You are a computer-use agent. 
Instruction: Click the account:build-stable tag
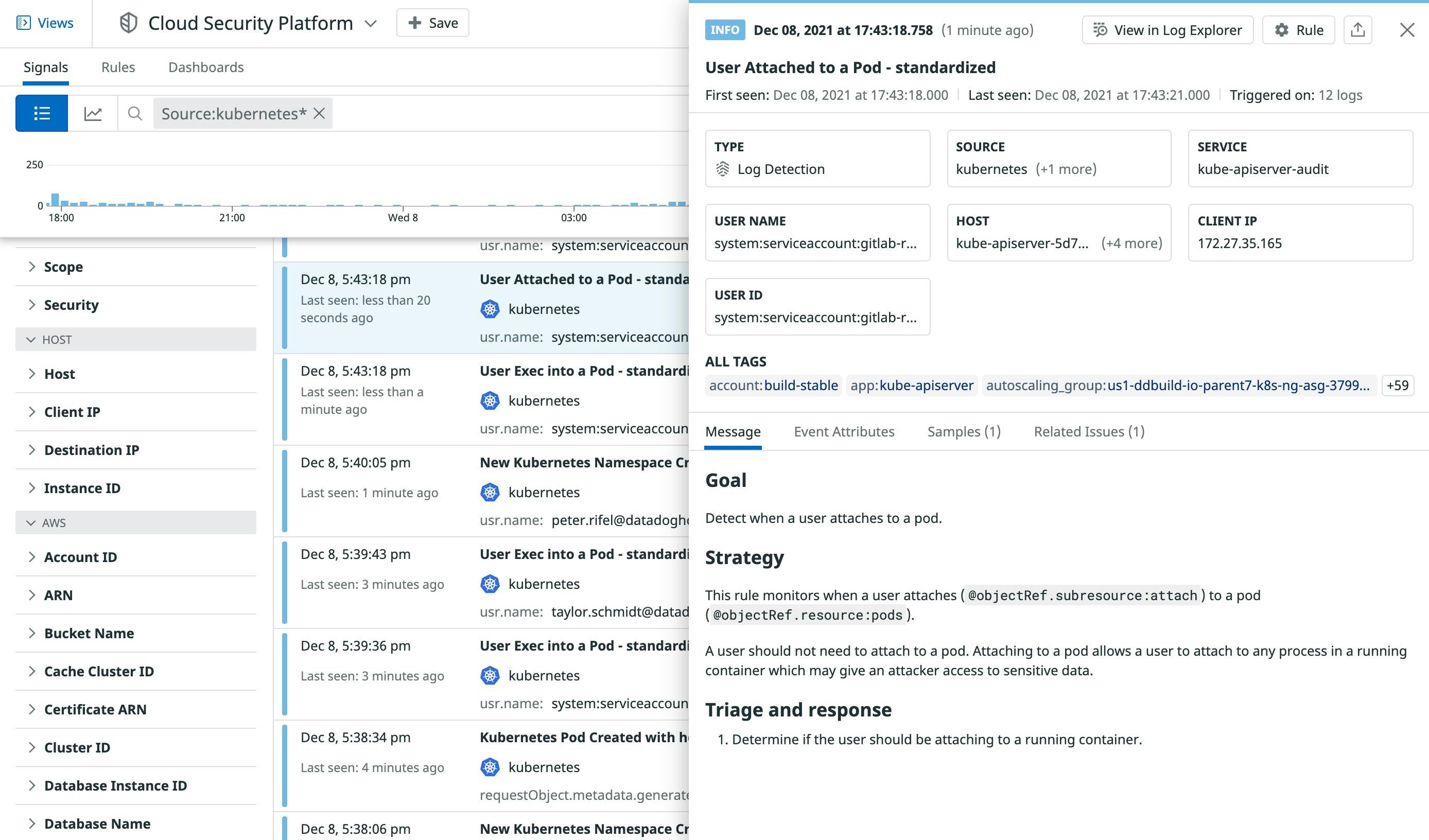tap(774, 386)
